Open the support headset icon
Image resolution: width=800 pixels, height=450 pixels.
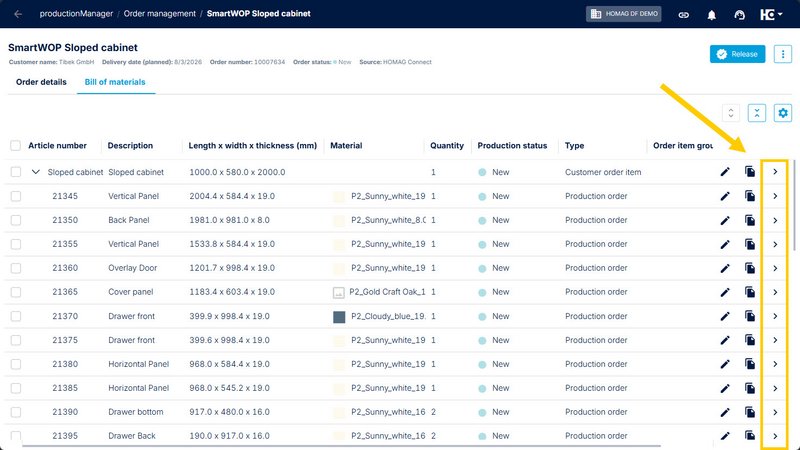[x=739, y=15]
